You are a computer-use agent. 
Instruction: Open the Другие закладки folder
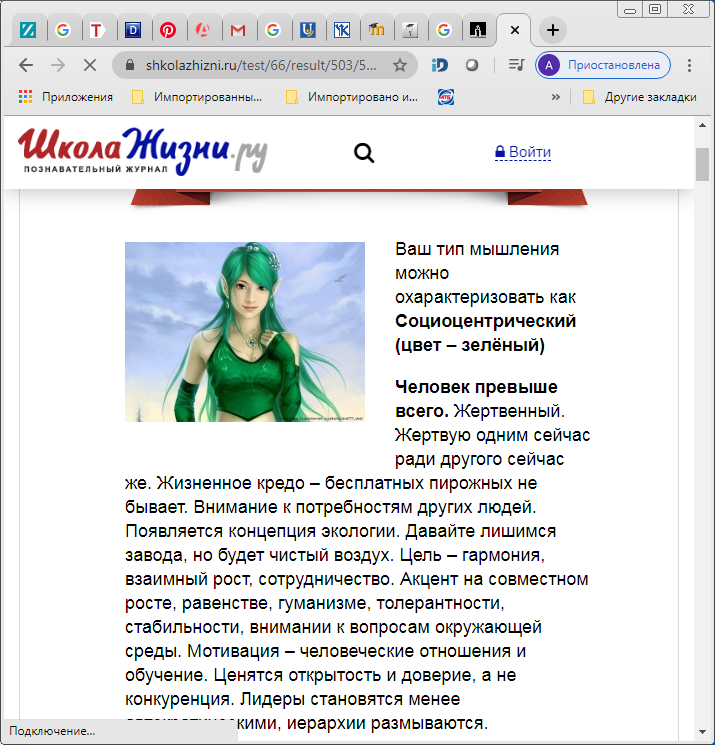pyautogui.click(x=640, y=97)
